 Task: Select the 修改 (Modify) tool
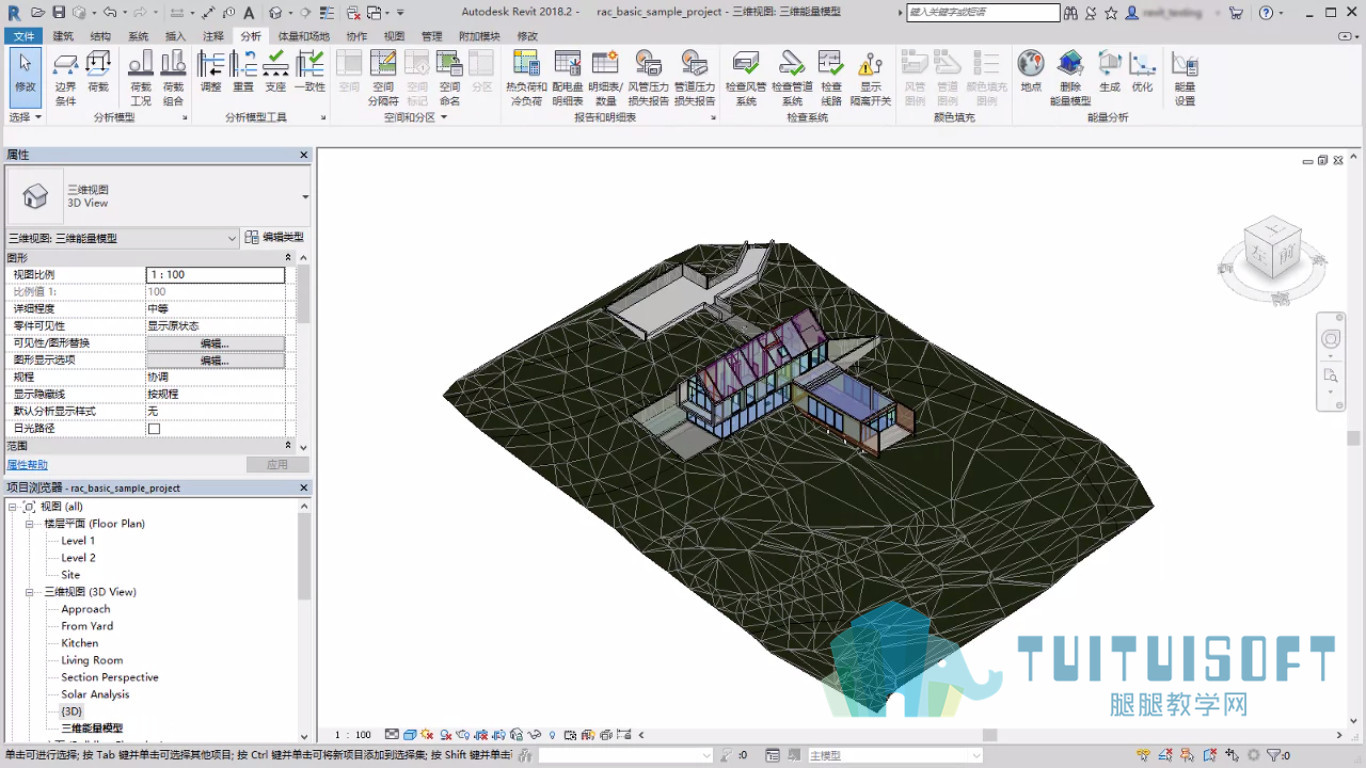pyautogui.click(x=25, y=76)
